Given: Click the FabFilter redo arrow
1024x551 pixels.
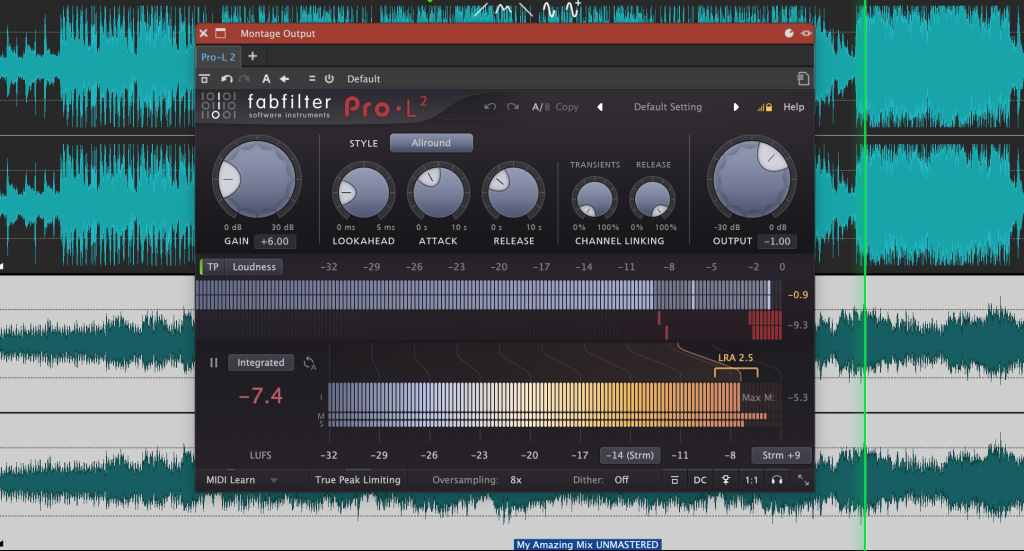Looking at the screenshot, I should pyautogui.click(x=513, y=107).
